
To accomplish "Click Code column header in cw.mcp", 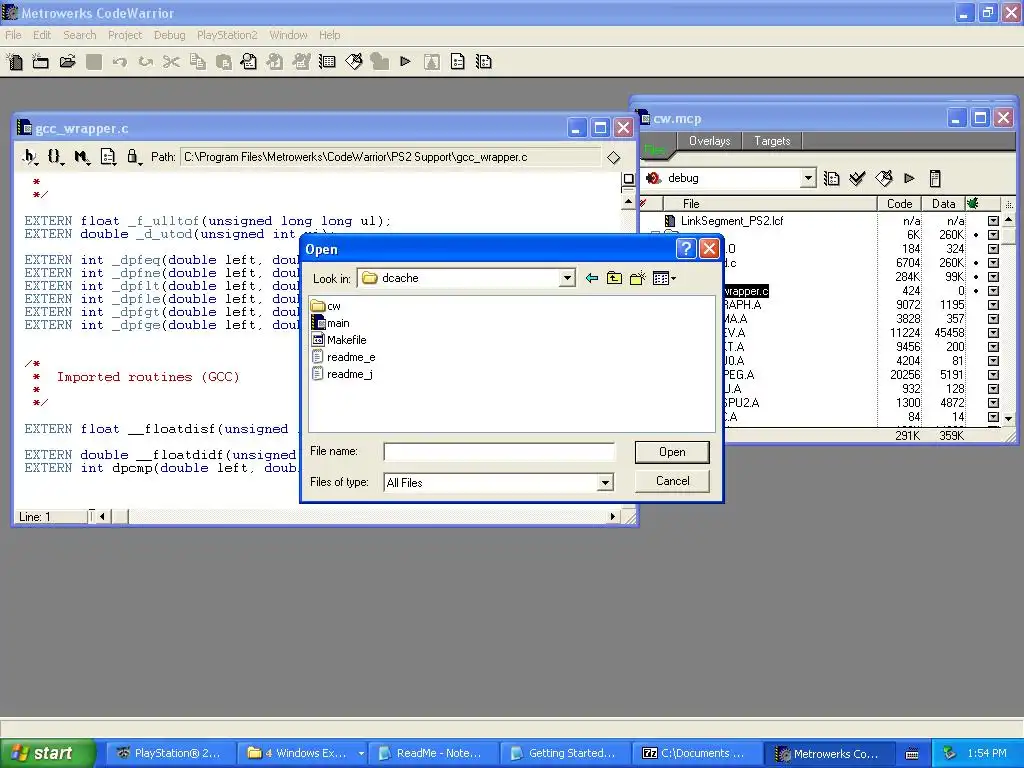I will coord(899,204).
